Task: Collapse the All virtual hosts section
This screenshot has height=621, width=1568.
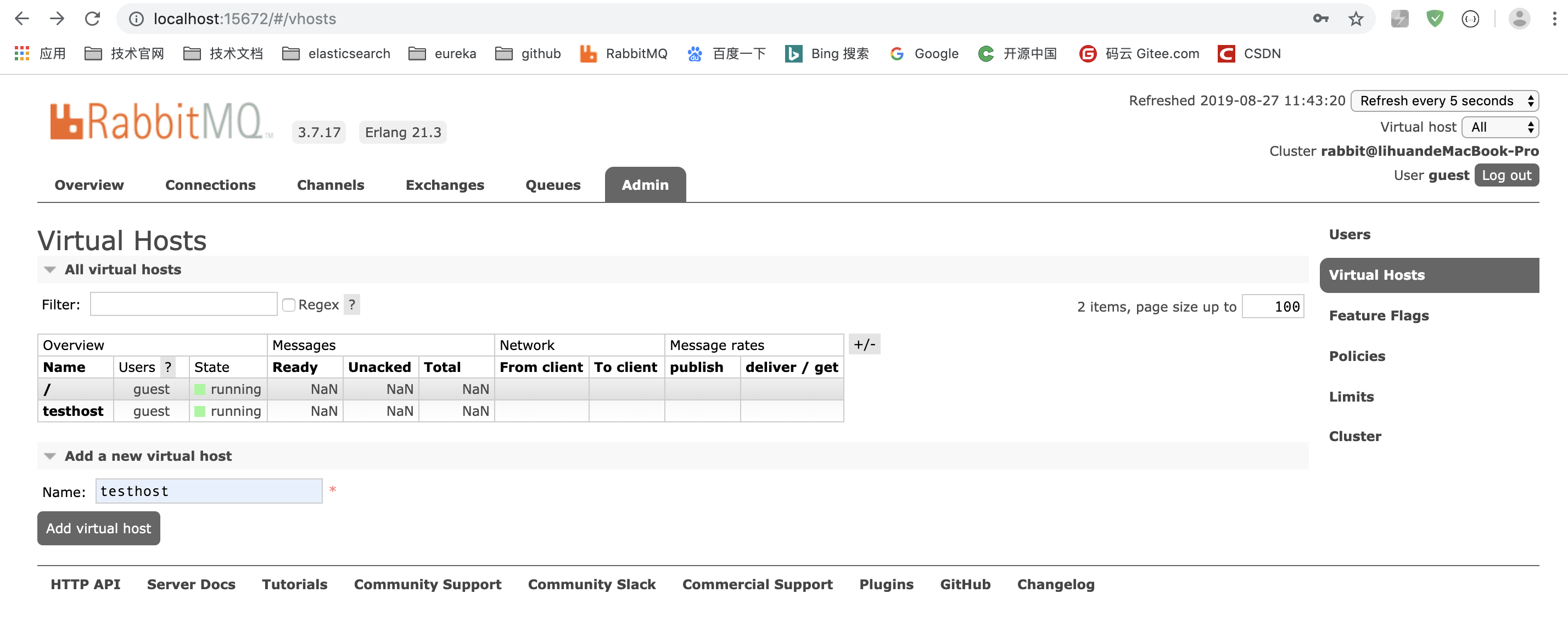Action: (x=48, y=270)
